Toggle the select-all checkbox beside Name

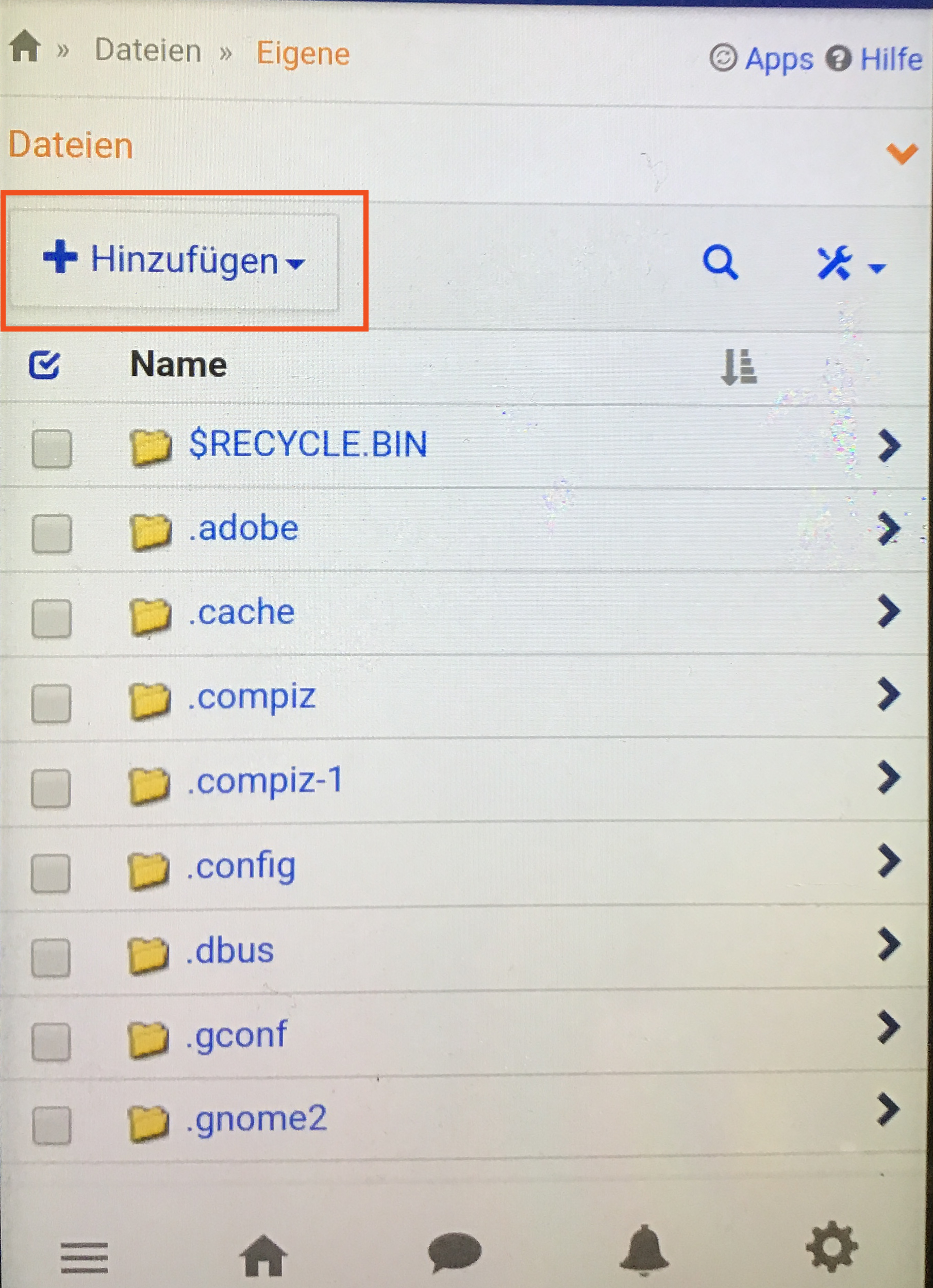point(44,365)
